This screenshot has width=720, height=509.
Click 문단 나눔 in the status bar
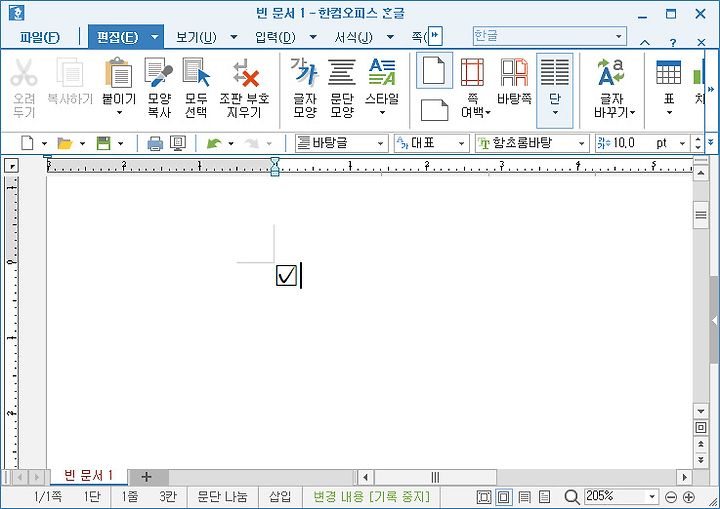pyautogui.click(x=222, y=497)
